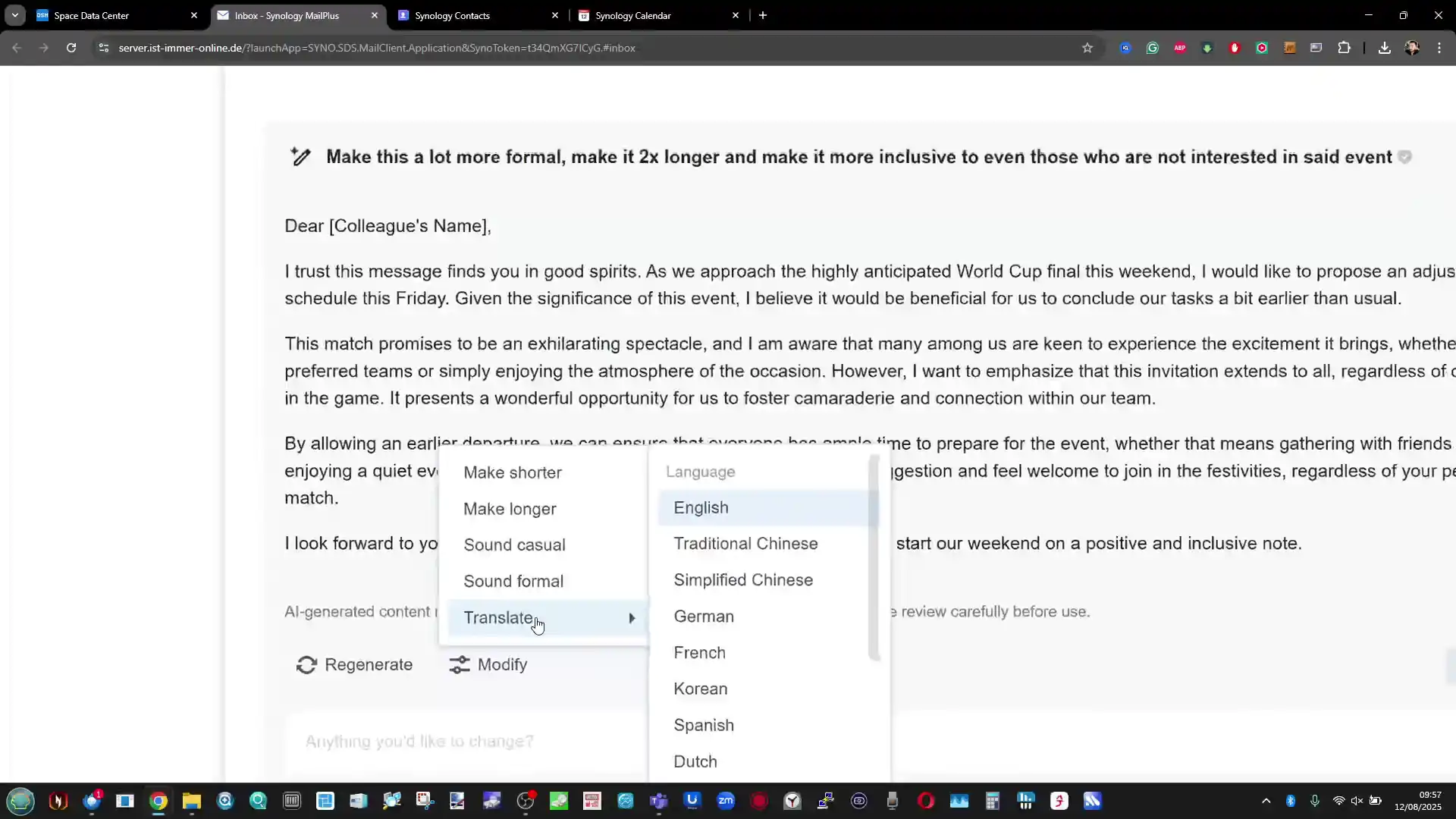Switch to Synology Calendar tab
The image size is (1456, 819).
point(658,15)
